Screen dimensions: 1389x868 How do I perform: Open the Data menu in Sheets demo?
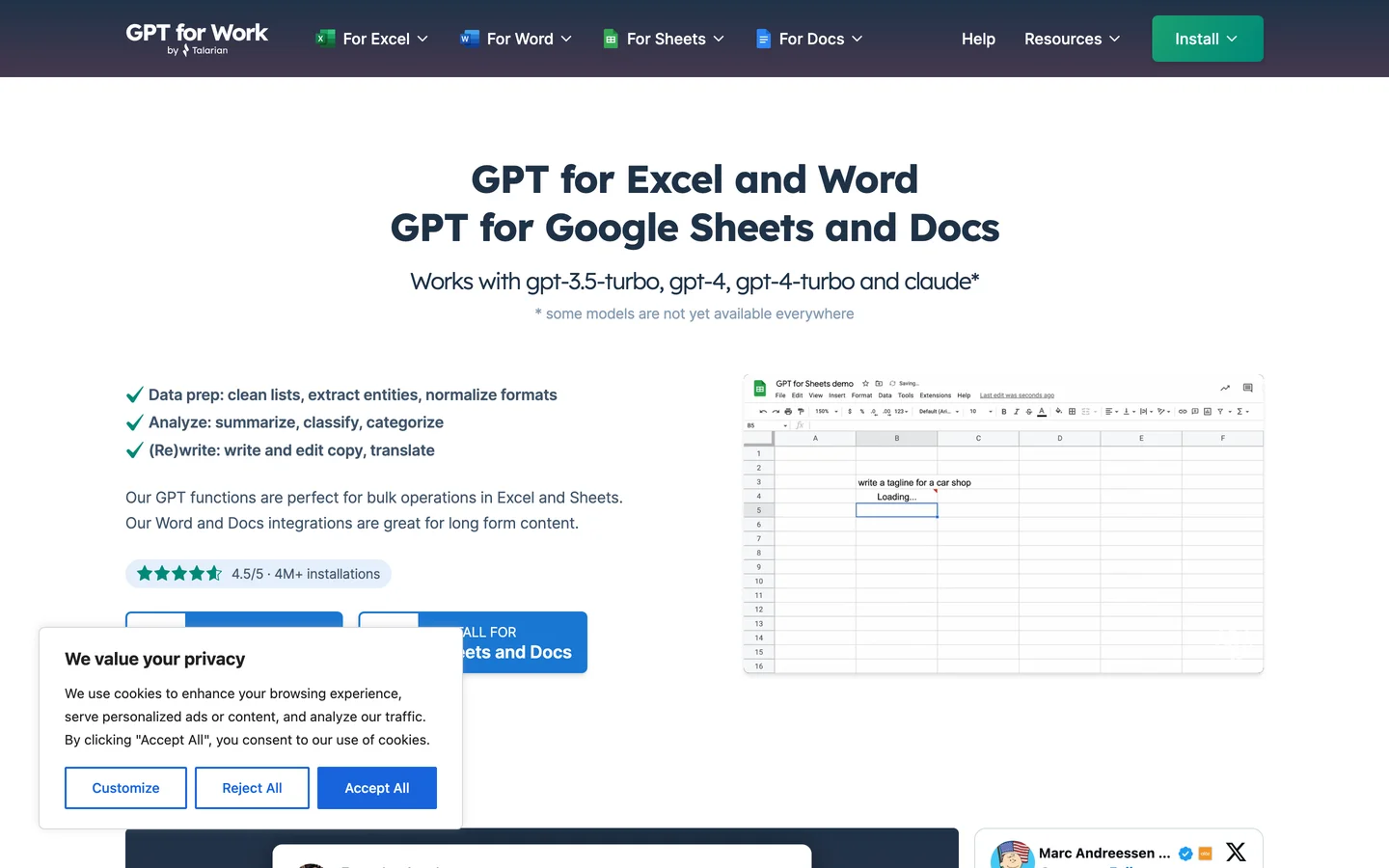(x=885, y=395)
